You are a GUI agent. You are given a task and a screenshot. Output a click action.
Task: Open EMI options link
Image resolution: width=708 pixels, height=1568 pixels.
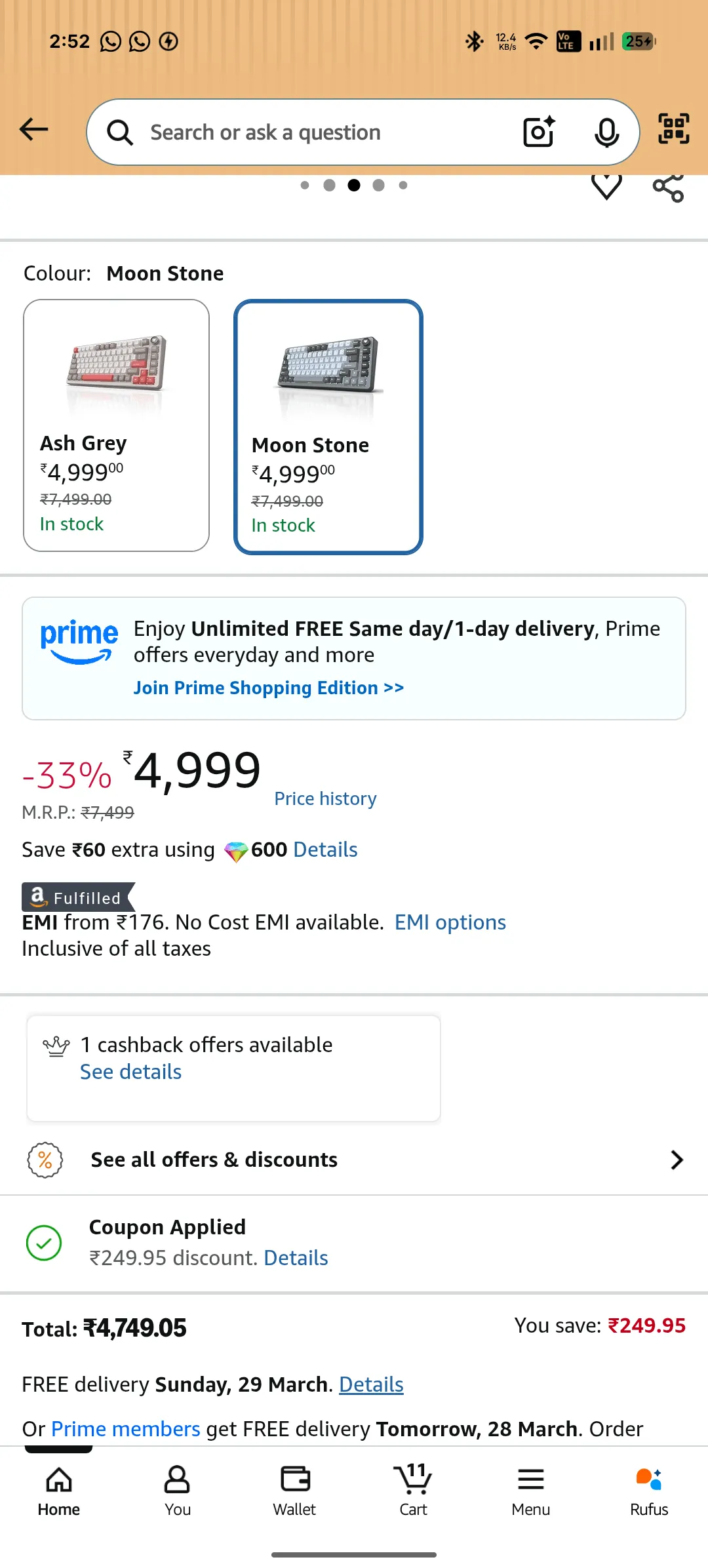(450, 922)
